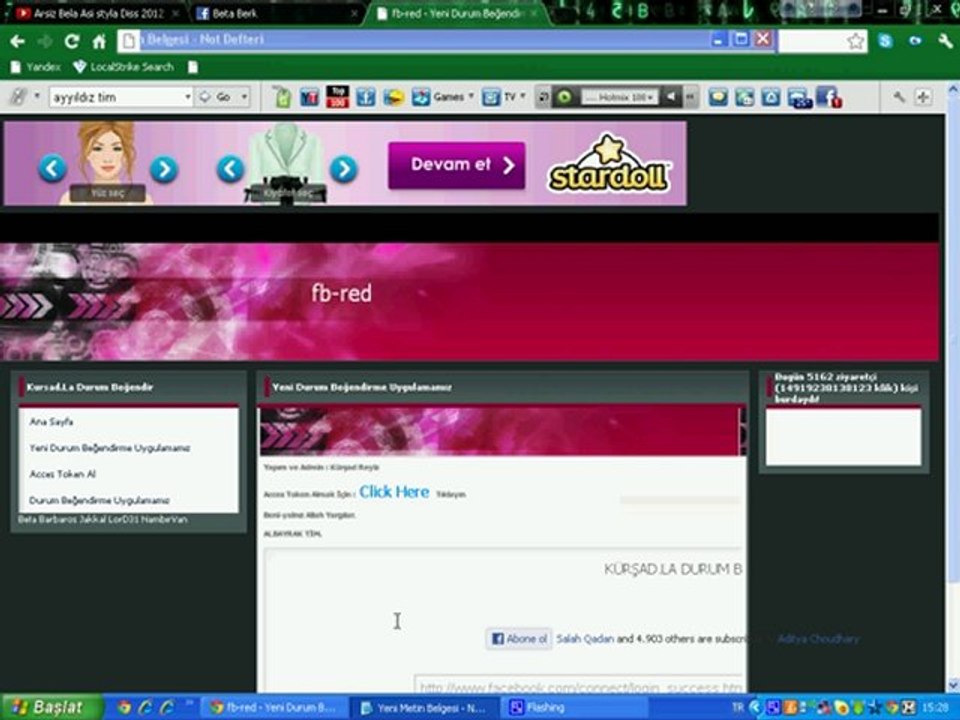This screenshot has height=720, width=960.
Task: Play the toolbar radio player
Action: pos(564,97)
